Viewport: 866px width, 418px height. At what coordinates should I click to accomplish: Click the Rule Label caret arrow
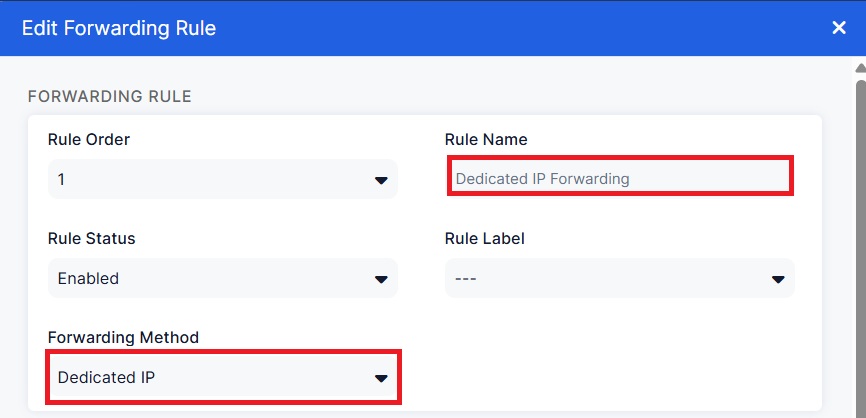click(x=778, y=279)
